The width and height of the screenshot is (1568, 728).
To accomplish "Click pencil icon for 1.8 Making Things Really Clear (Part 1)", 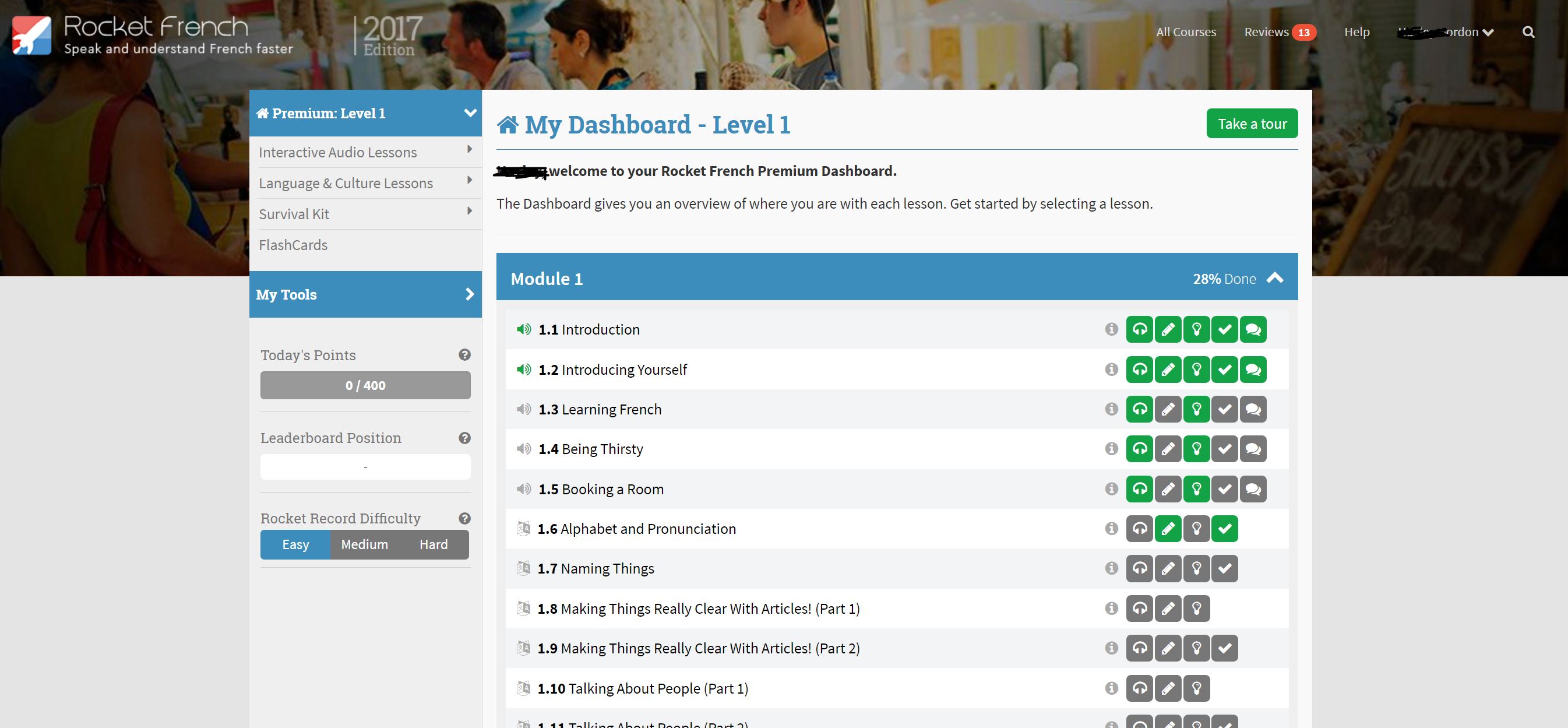I will [1168, 608].
